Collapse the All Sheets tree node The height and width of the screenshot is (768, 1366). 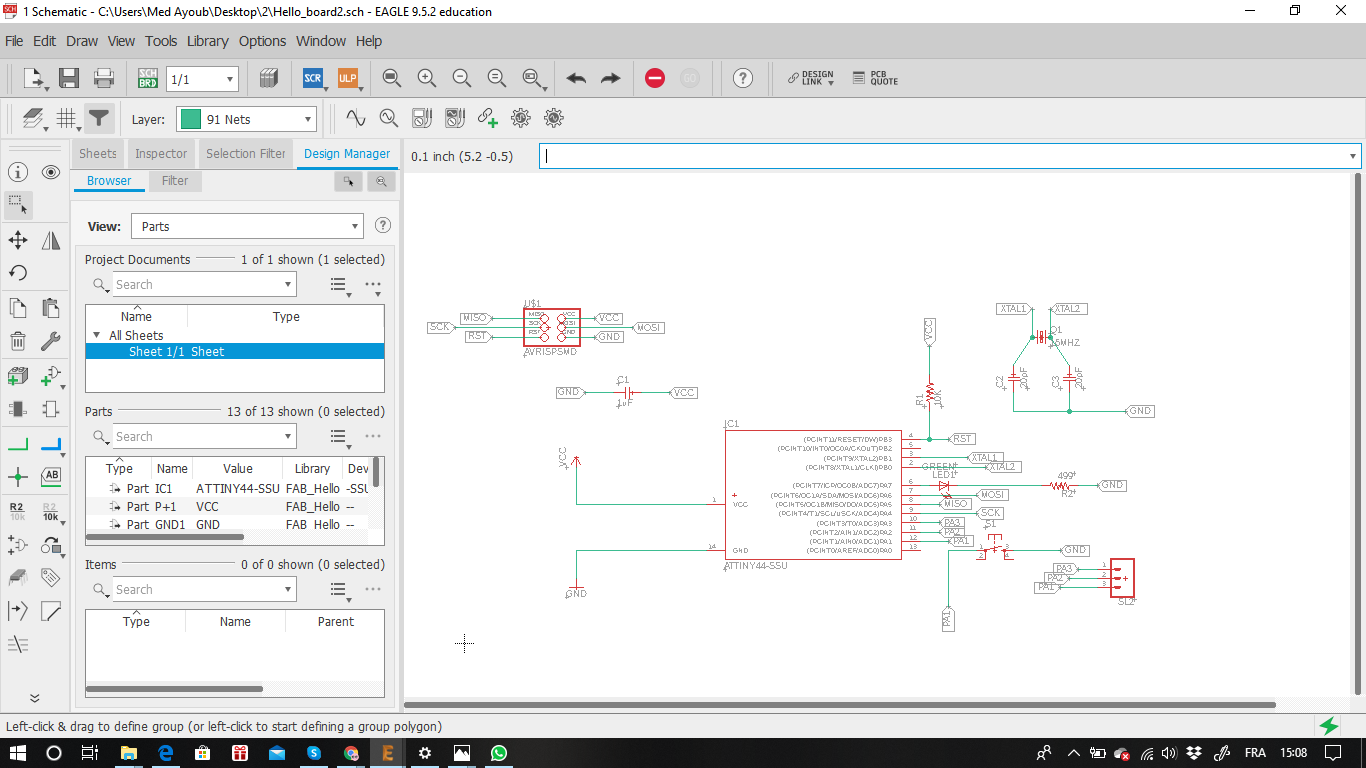pyautogui.click(x=97, y=336)
